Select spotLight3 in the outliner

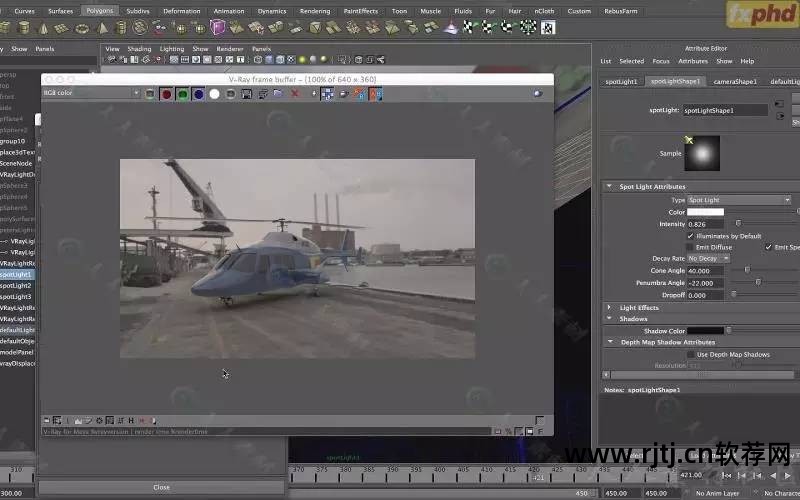(16, 296)
